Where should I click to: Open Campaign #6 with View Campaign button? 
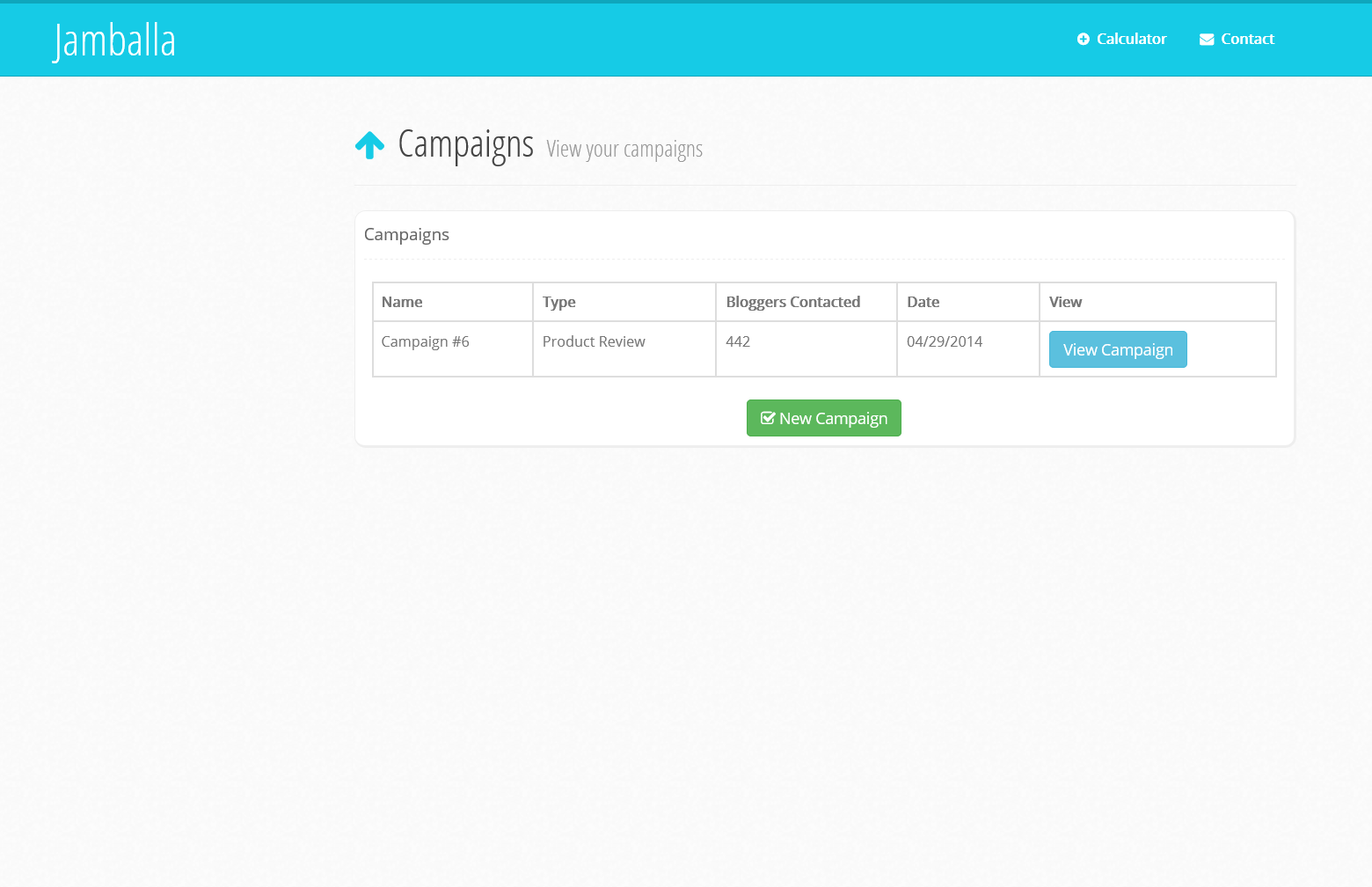click(x=1118, y=349)
